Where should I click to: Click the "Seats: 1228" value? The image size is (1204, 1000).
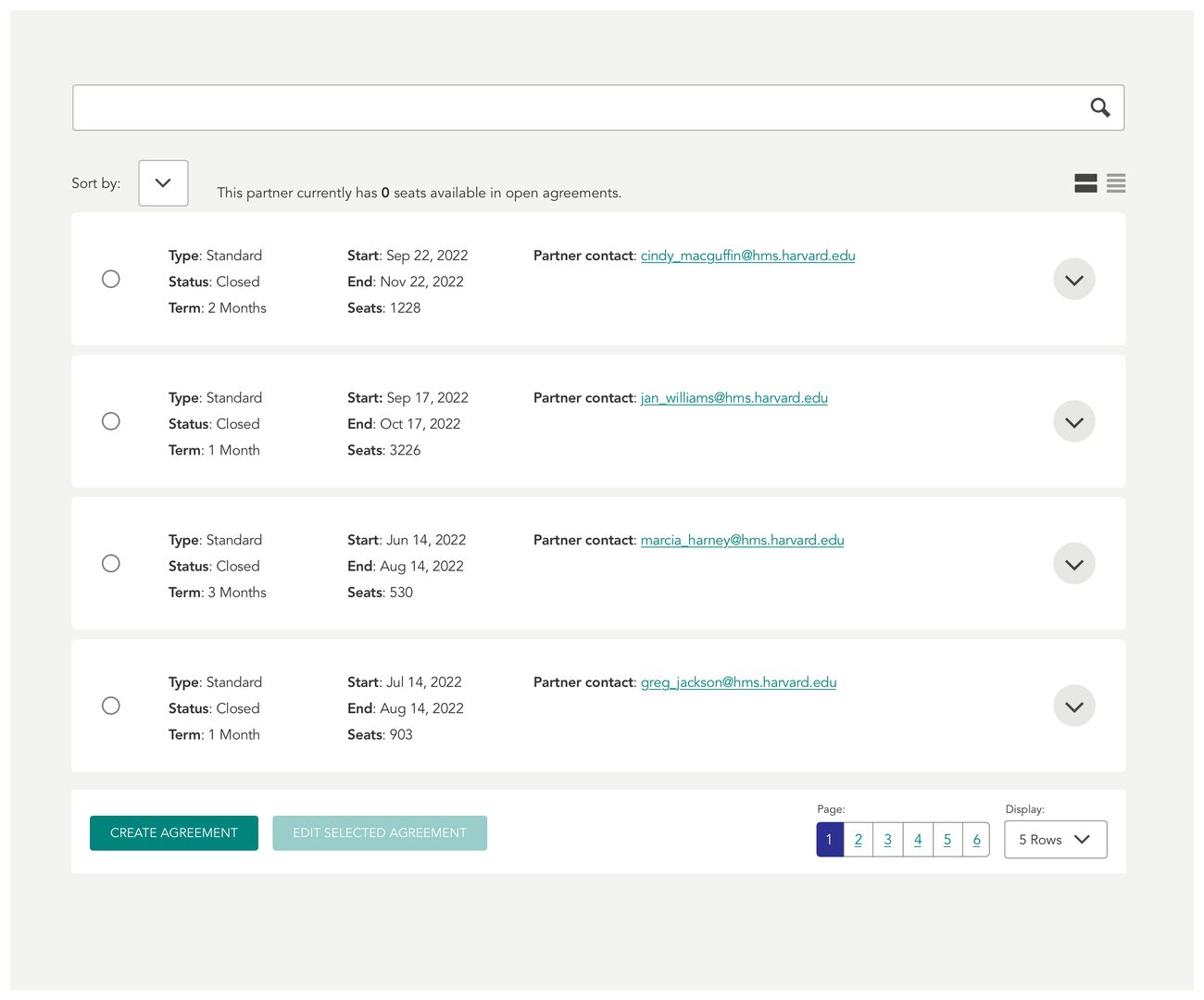tap(384, 308)
